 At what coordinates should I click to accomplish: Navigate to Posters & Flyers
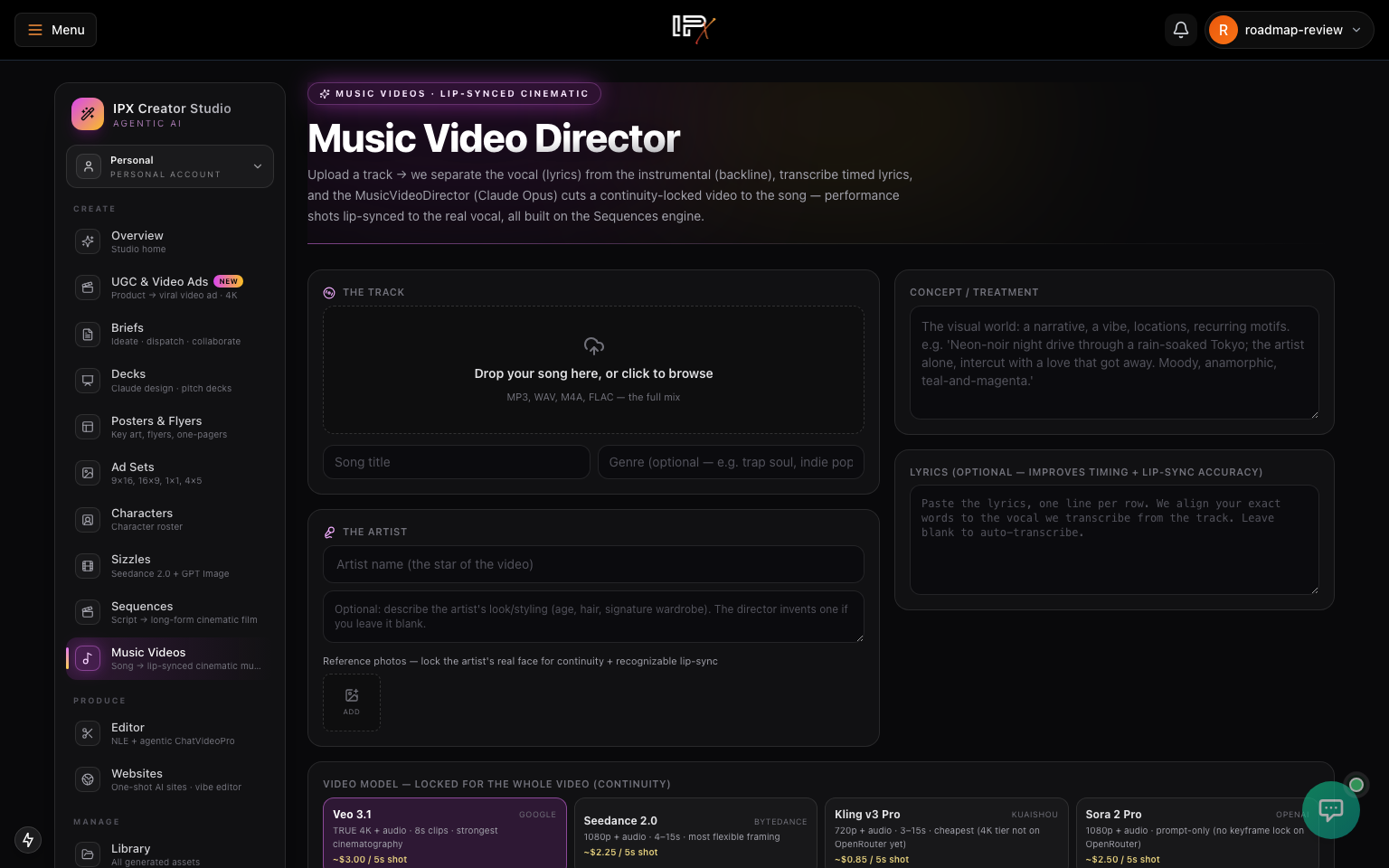coord(170,427)
